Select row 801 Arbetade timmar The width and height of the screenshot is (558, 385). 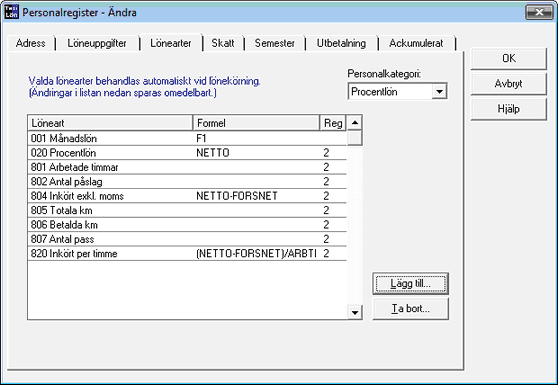[187, 167]
